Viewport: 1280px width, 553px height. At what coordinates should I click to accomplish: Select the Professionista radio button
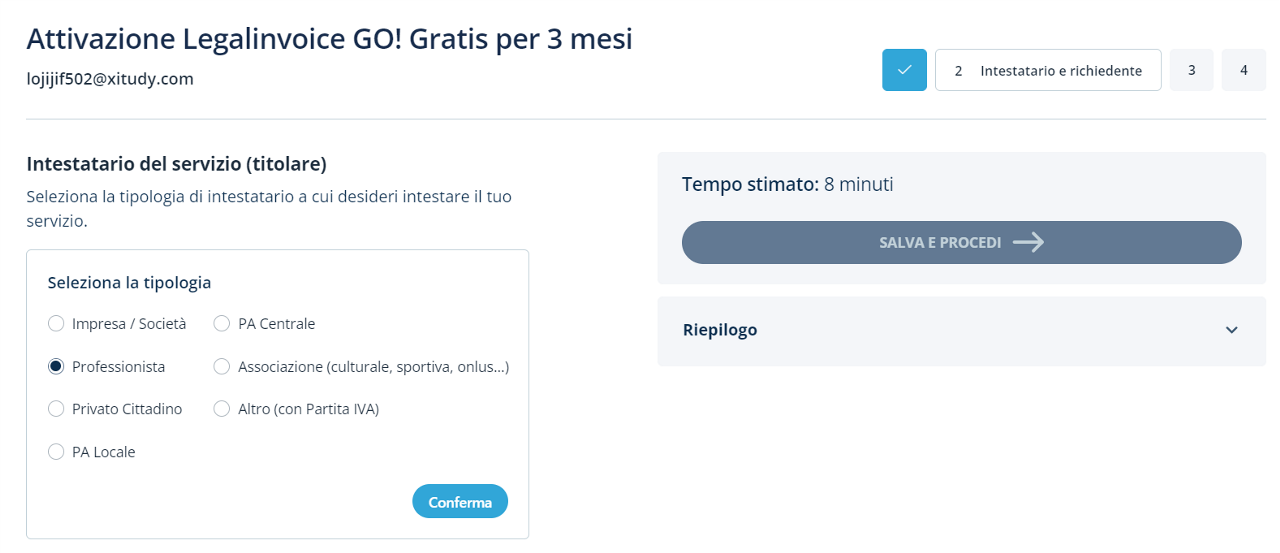[x=56, y=367]
